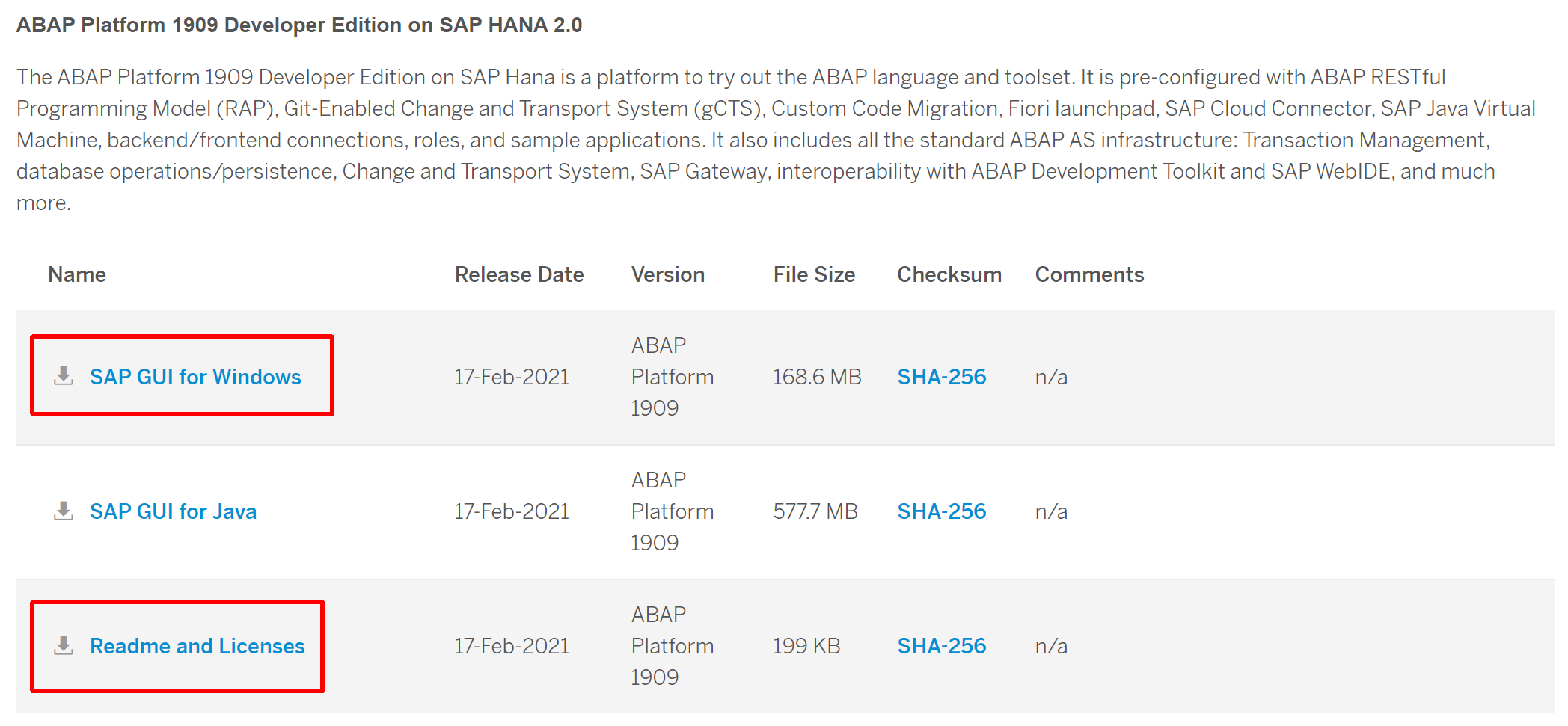Image resolution: width=1568 pixels, height=726 pixels.
Task: Click the 168.6 MB file size cell
Action: click(817, 377)
